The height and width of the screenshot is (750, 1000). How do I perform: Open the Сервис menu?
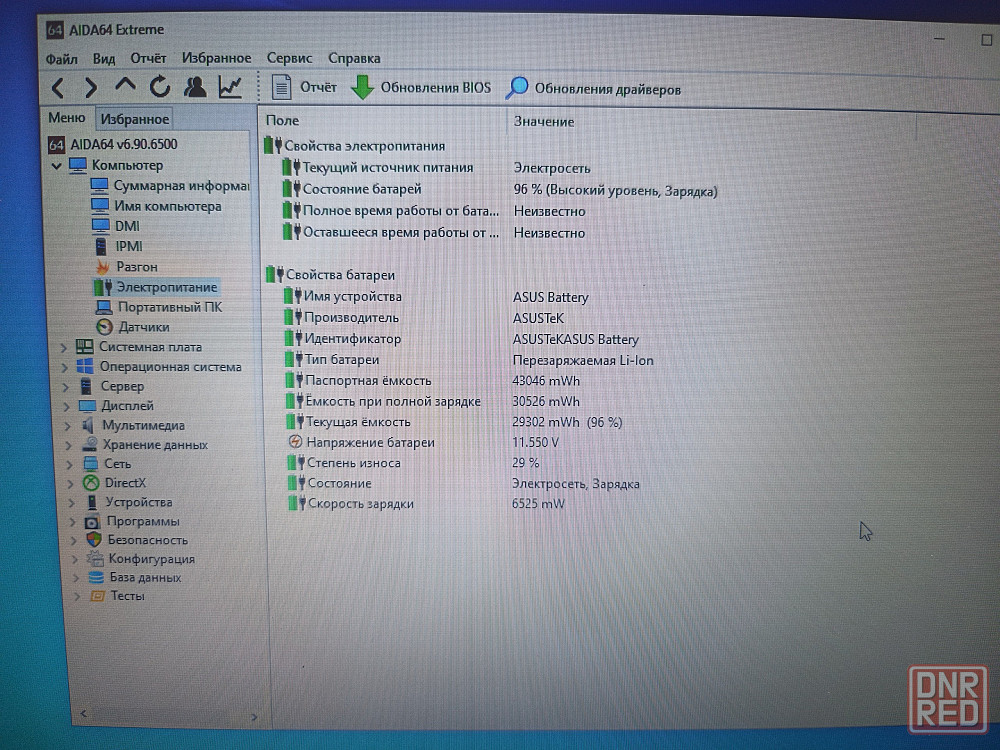pos(290,58)
